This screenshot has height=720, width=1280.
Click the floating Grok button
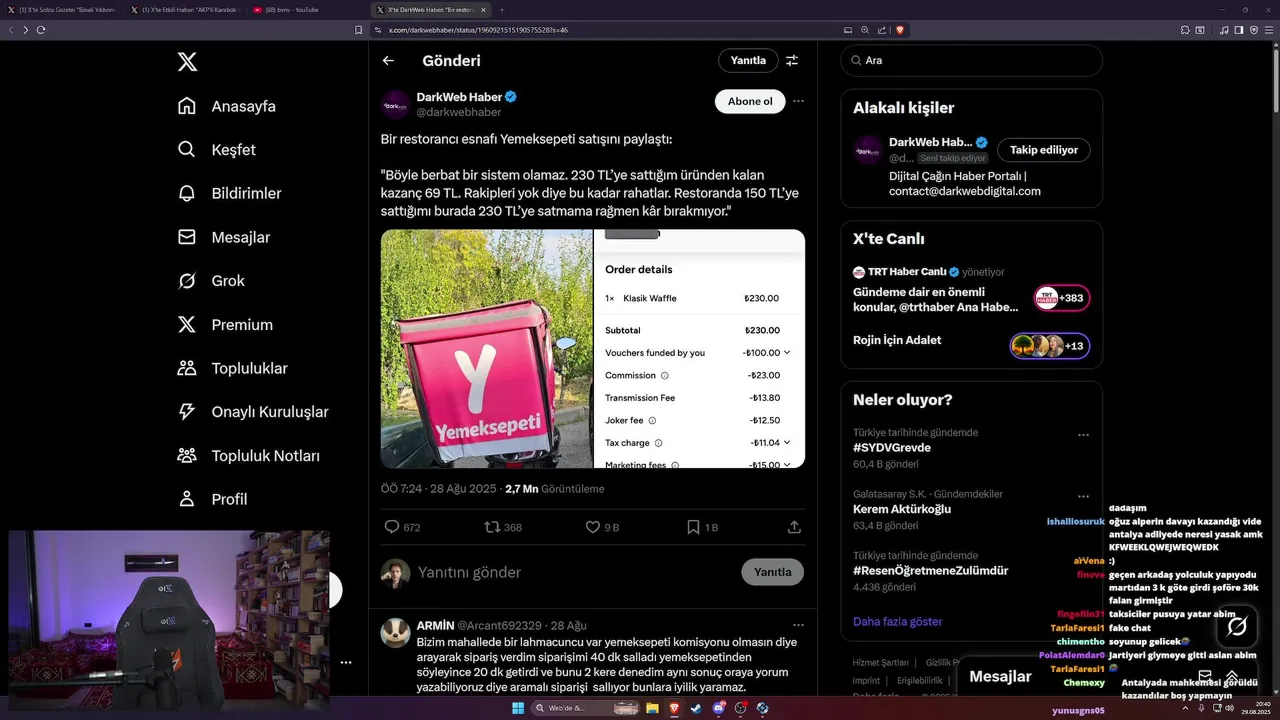(1236, 627)
